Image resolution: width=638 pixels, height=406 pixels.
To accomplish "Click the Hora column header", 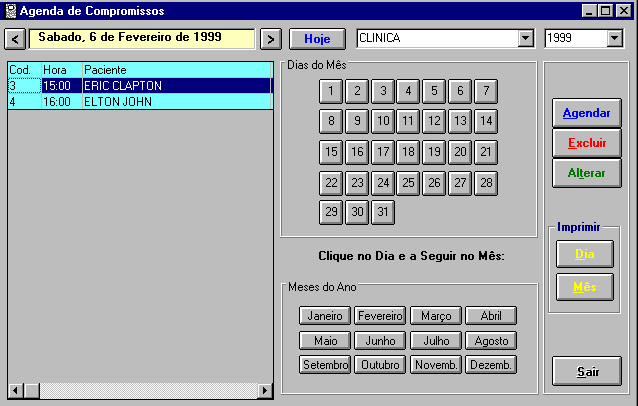I will click(62, 70).
